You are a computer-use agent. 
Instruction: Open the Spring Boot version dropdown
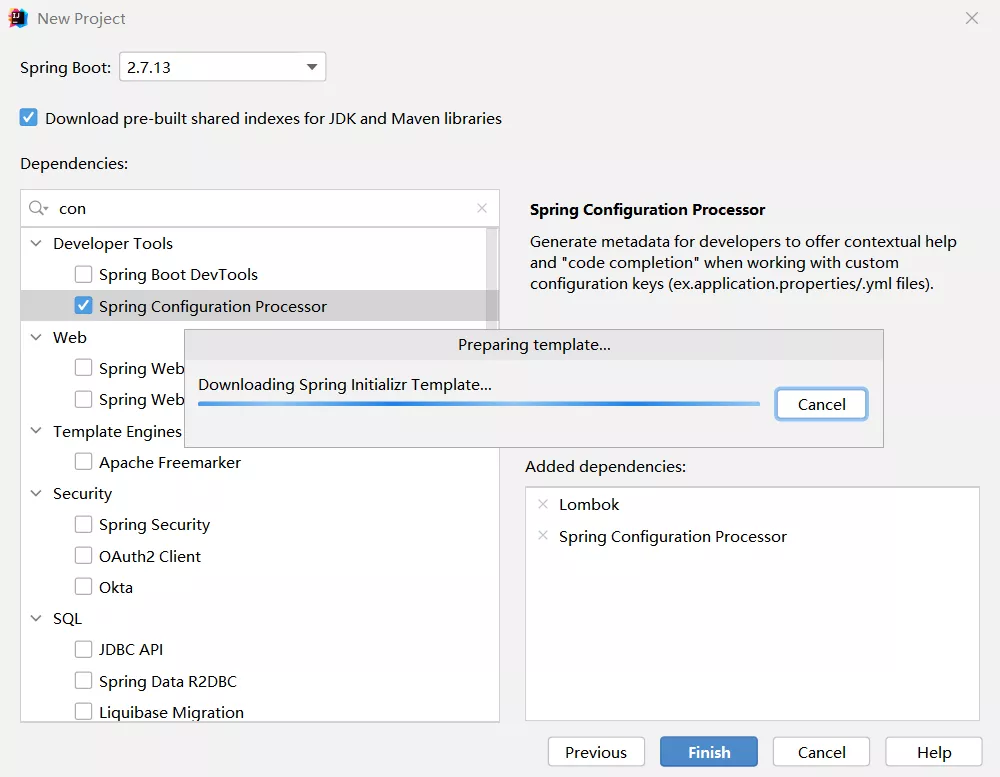click(223, 67)
